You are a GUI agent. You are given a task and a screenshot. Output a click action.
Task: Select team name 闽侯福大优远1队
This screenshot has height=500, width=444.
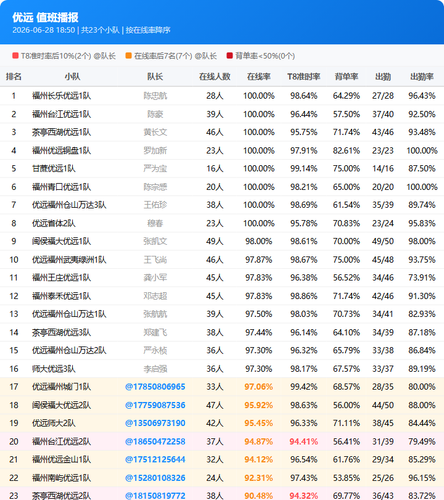pyautogui.click(x=61, y=241)
